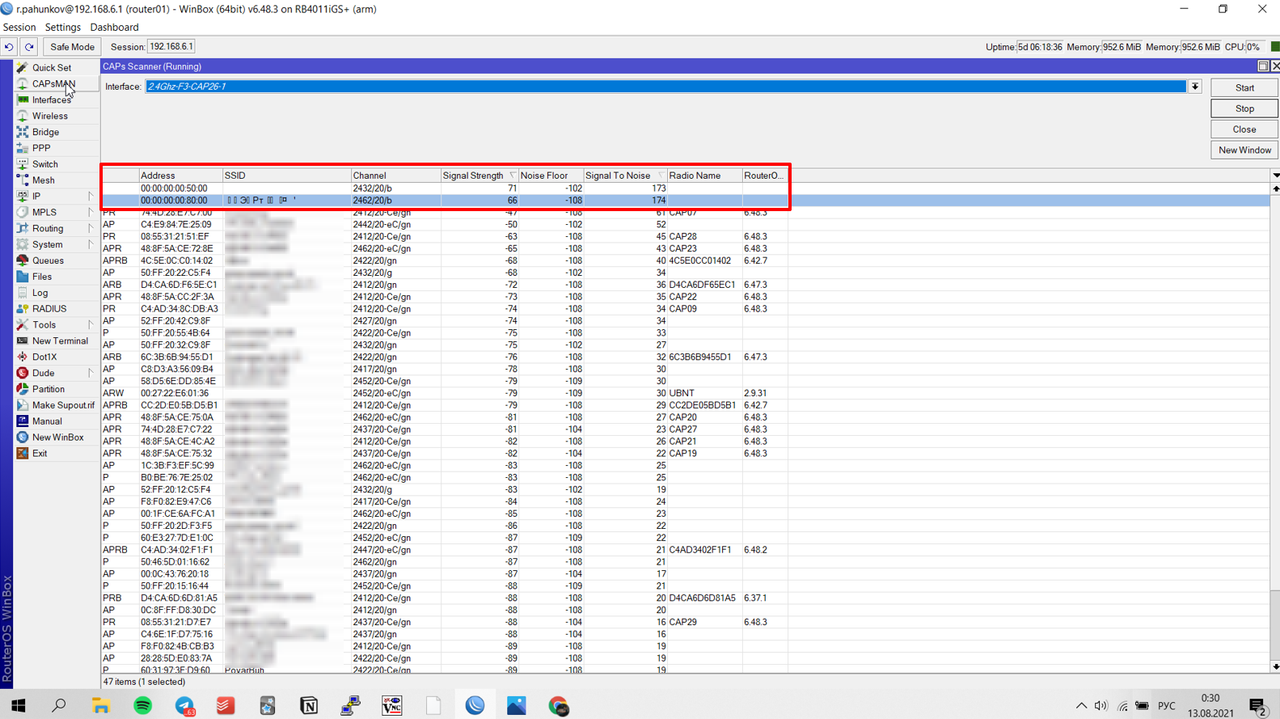Sort by the Channel column header
This screenshot has width=1280, height=719.
tap(395, 175)
